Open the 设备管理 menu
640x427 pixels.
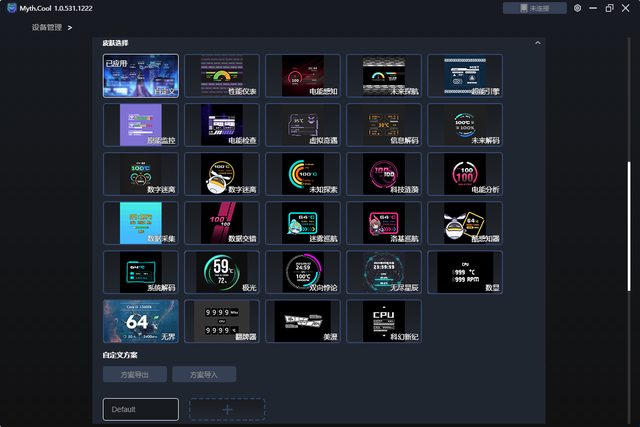coord(46,27)
